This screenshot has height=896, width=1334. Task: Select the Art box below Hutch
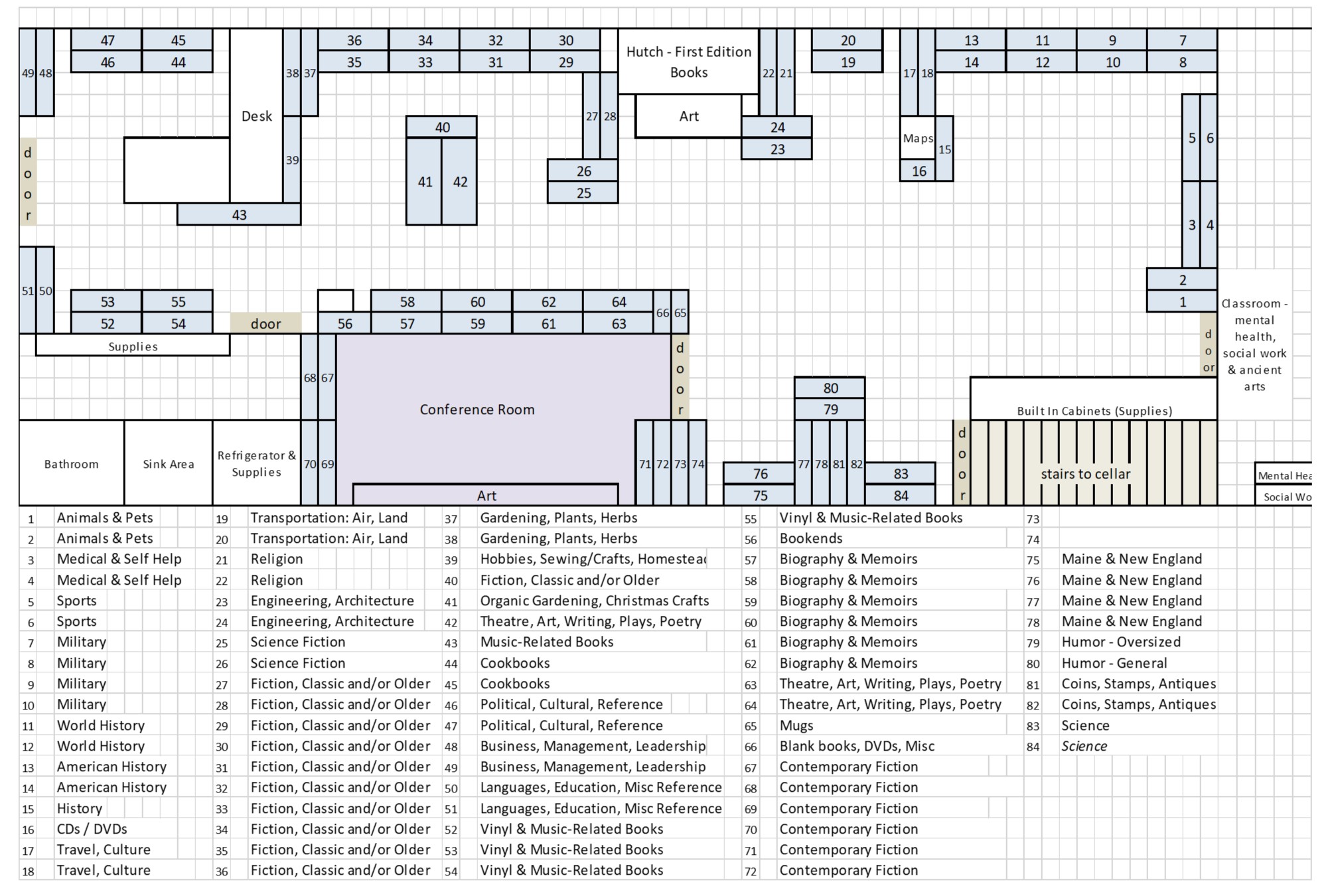tap(688, 117)
